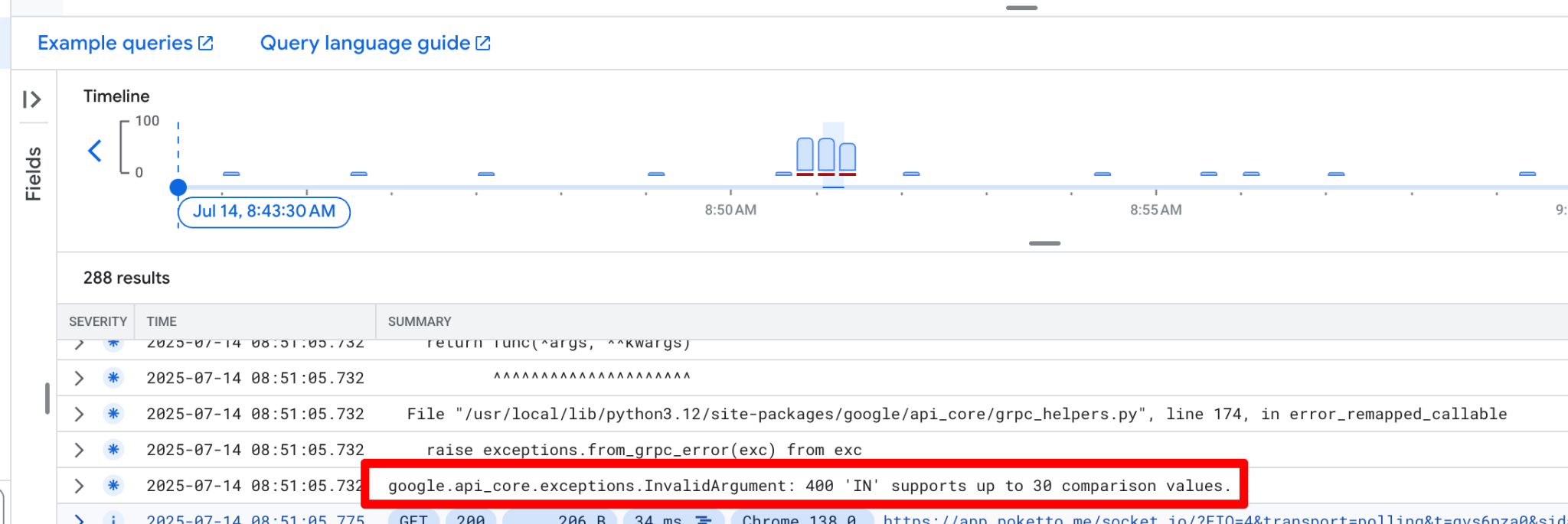
Task: Click the 200 status chip in GET row
Action: pyautogui.click(x=470, y=519)
